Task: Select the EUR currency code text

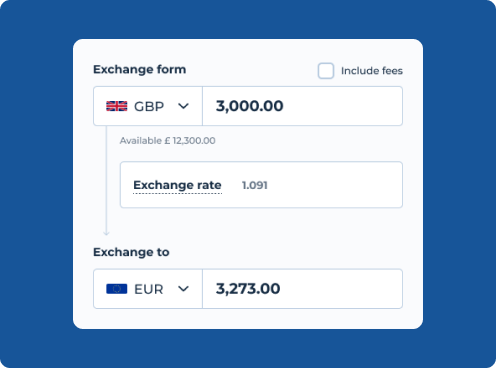Action: pyautogui.click(x=149, y=289)
